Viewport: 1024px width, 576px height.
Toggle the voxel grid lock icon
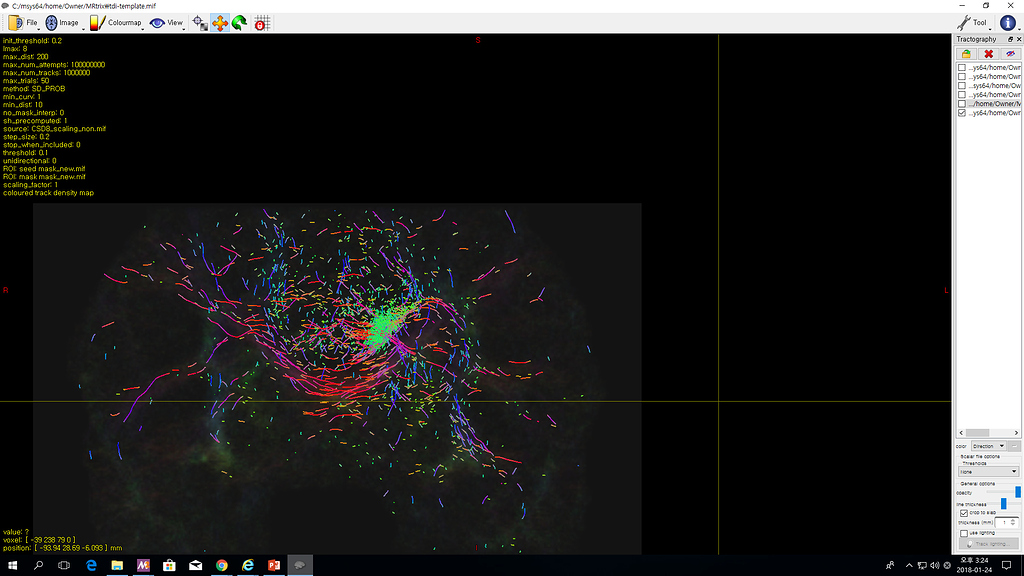pyautogui.click(x=264, y=22)
